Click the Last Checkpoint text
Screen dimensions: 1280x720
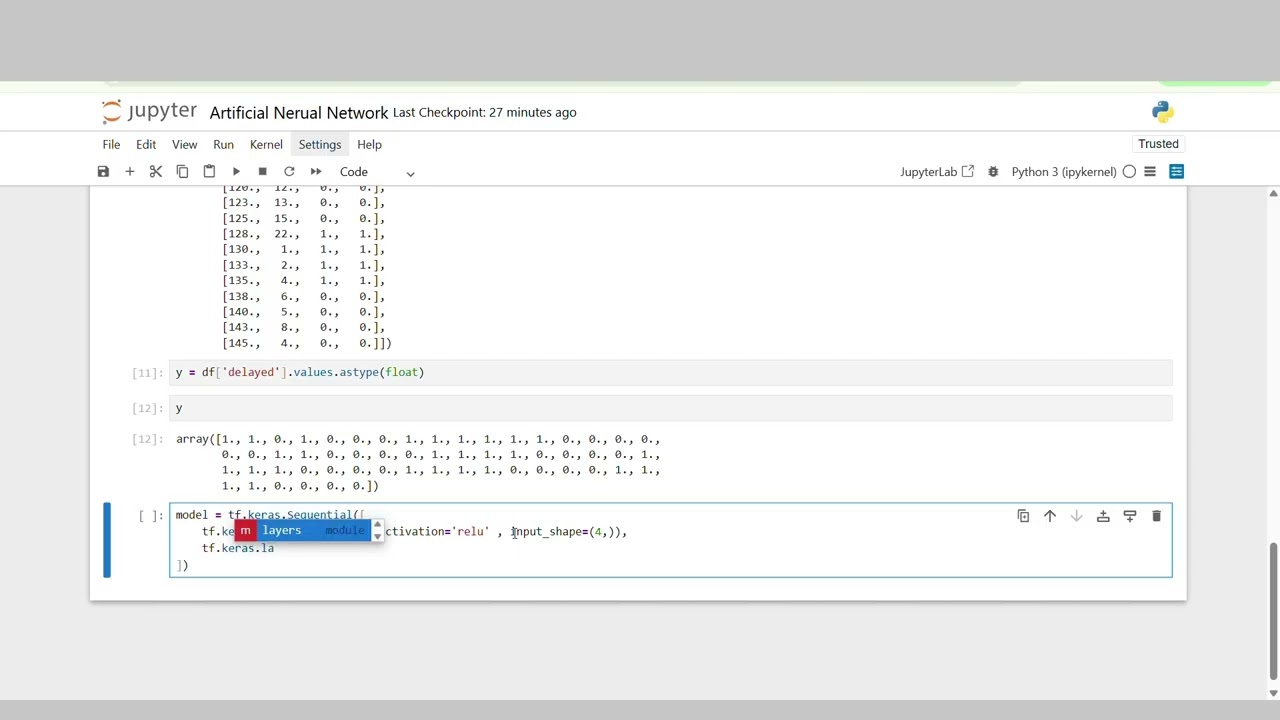pyautogui.click(x=484, y=112)
